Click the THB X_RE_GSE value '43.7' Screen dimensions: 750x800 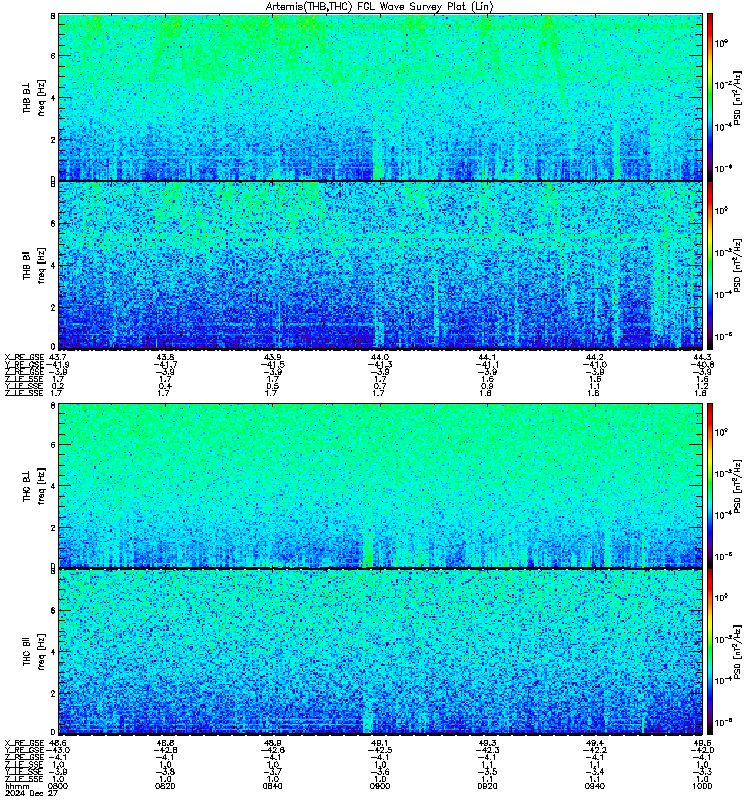pyautogui.click(x=57, y=358)
